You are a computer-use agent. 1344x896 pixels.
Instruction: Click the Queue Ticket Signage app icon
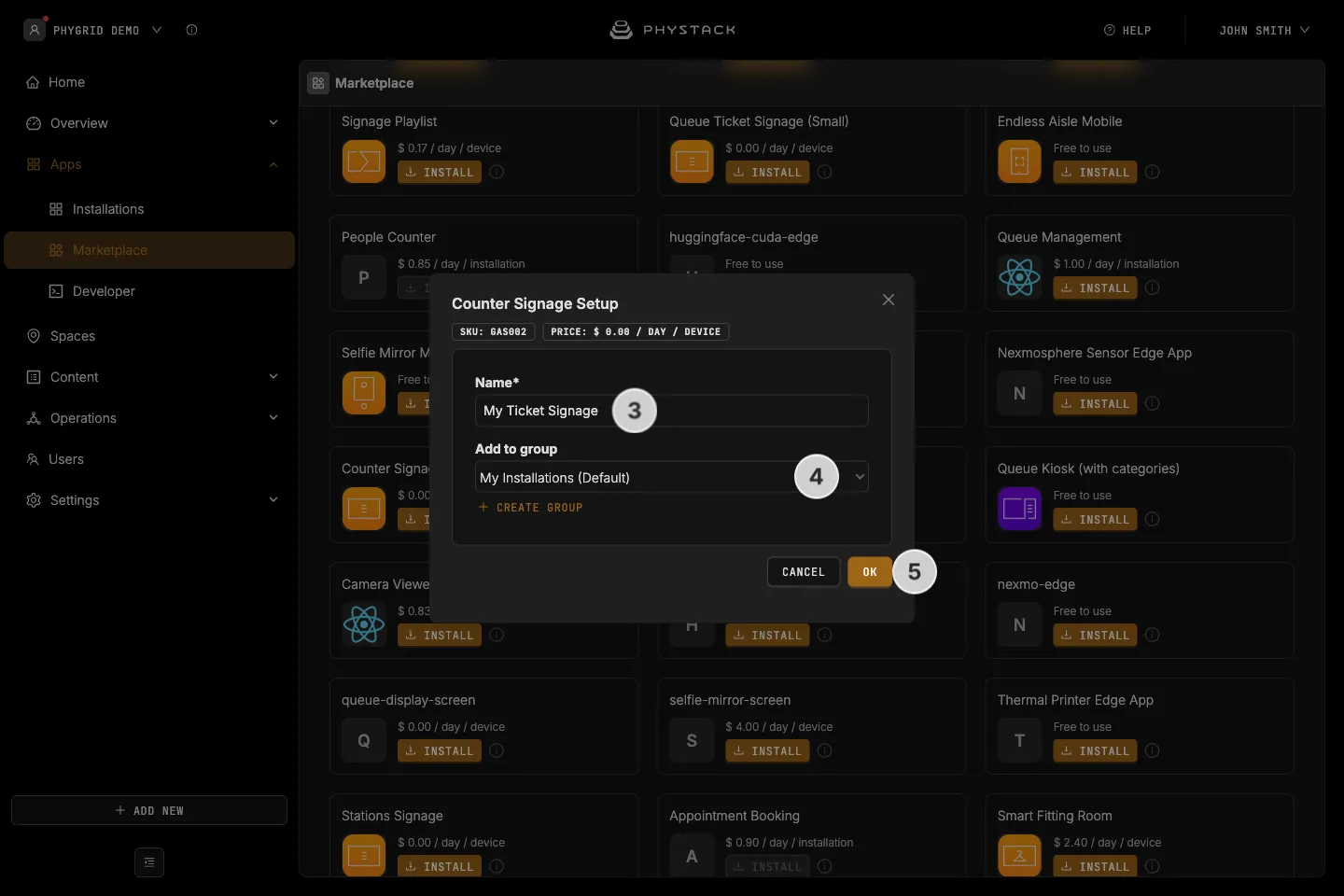pyautogui.click(x=692, y=161)
